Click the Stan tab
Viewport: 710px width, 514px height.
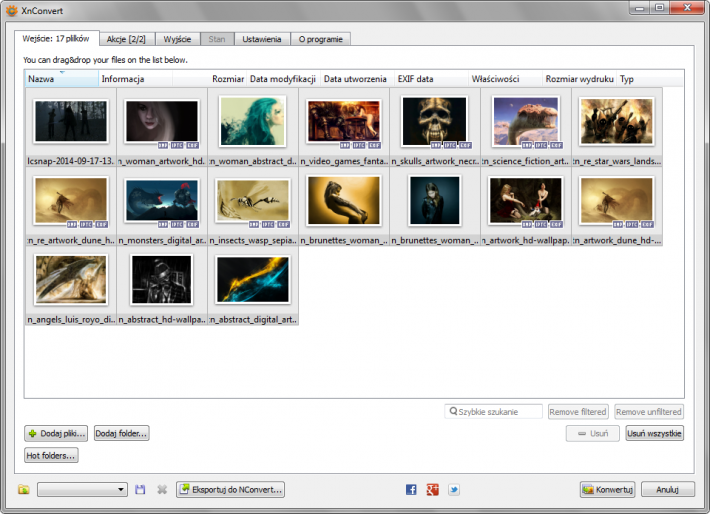[217, 39]
